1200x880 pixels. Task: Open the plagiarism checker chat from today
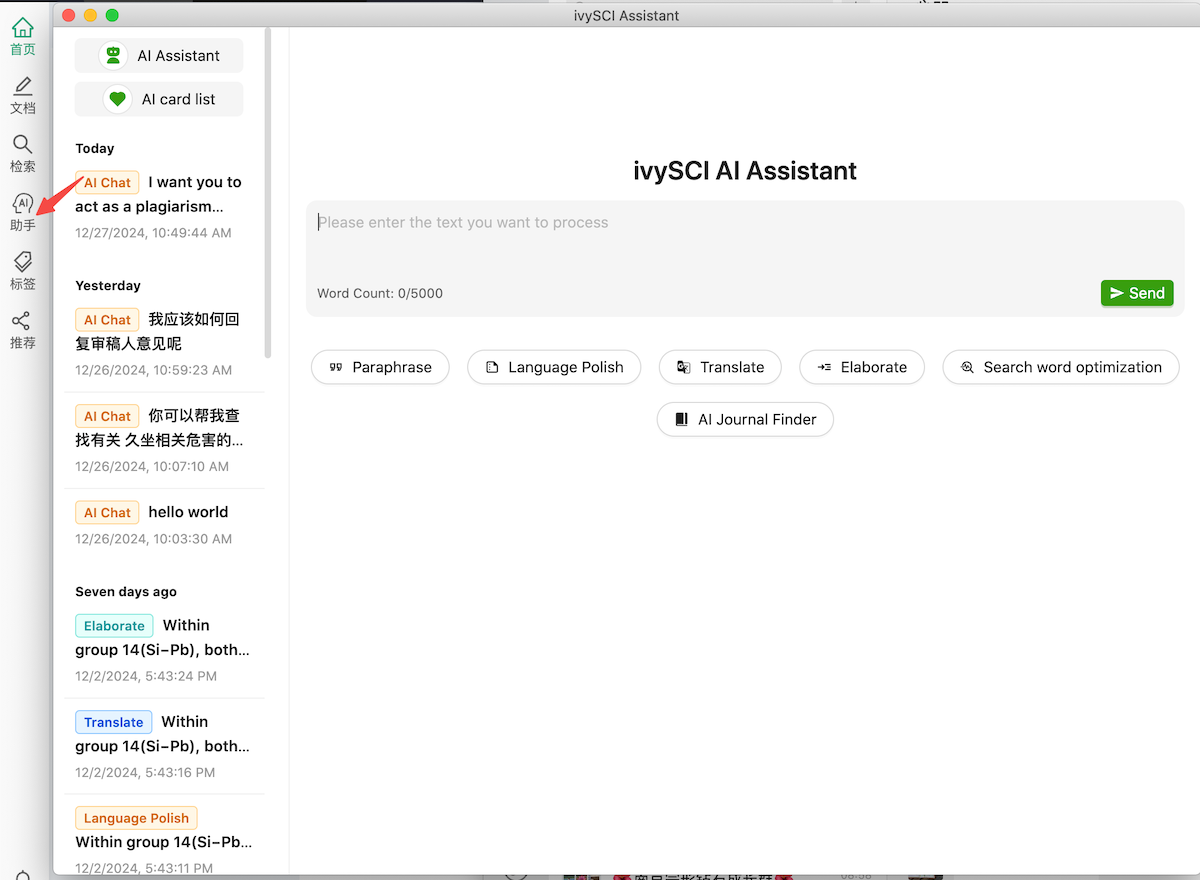pyautogui.click(x=164, y=206)
